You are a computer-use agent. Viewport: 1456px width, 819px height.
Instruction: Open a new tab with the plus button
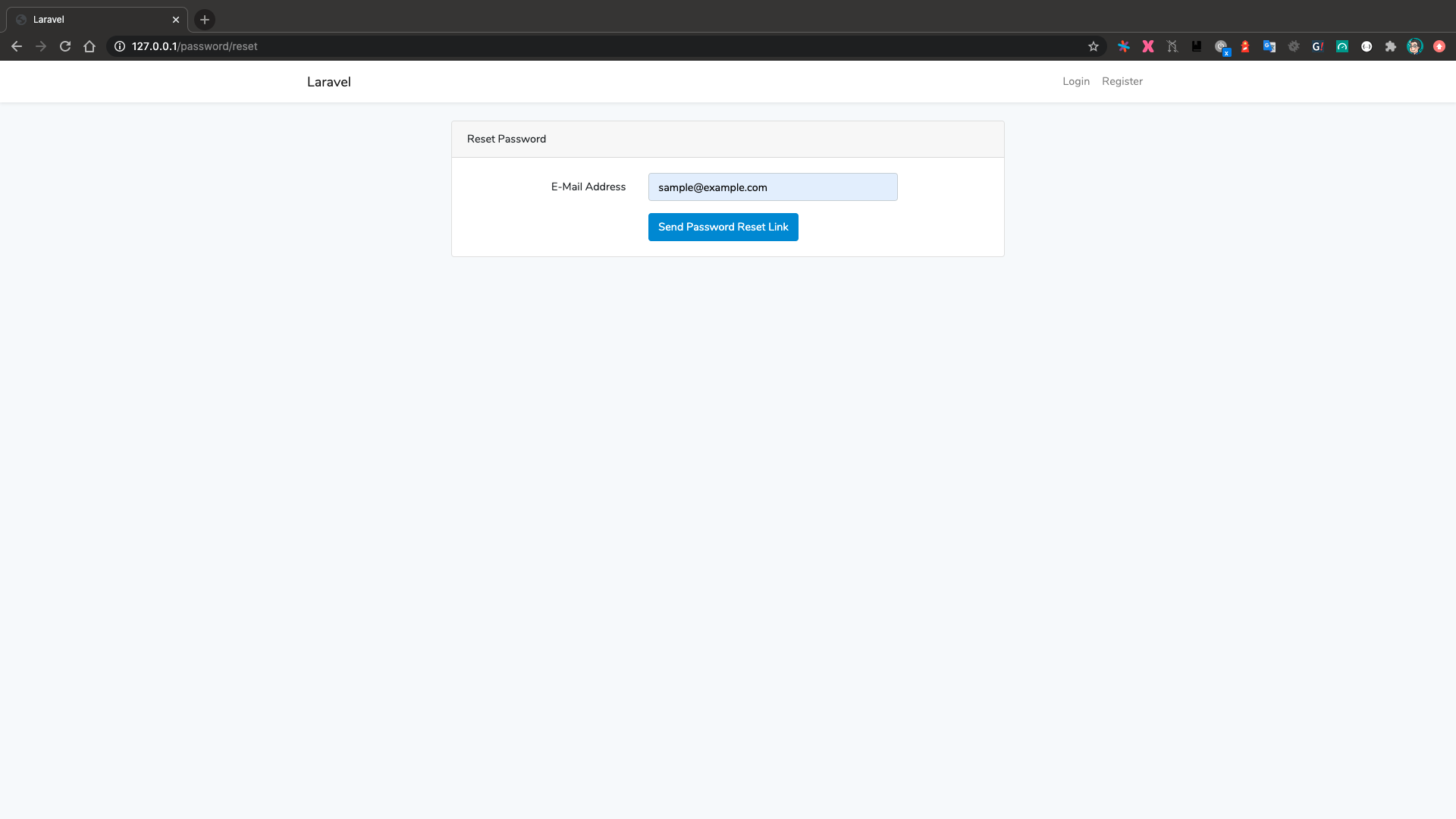tap(203, 20)
